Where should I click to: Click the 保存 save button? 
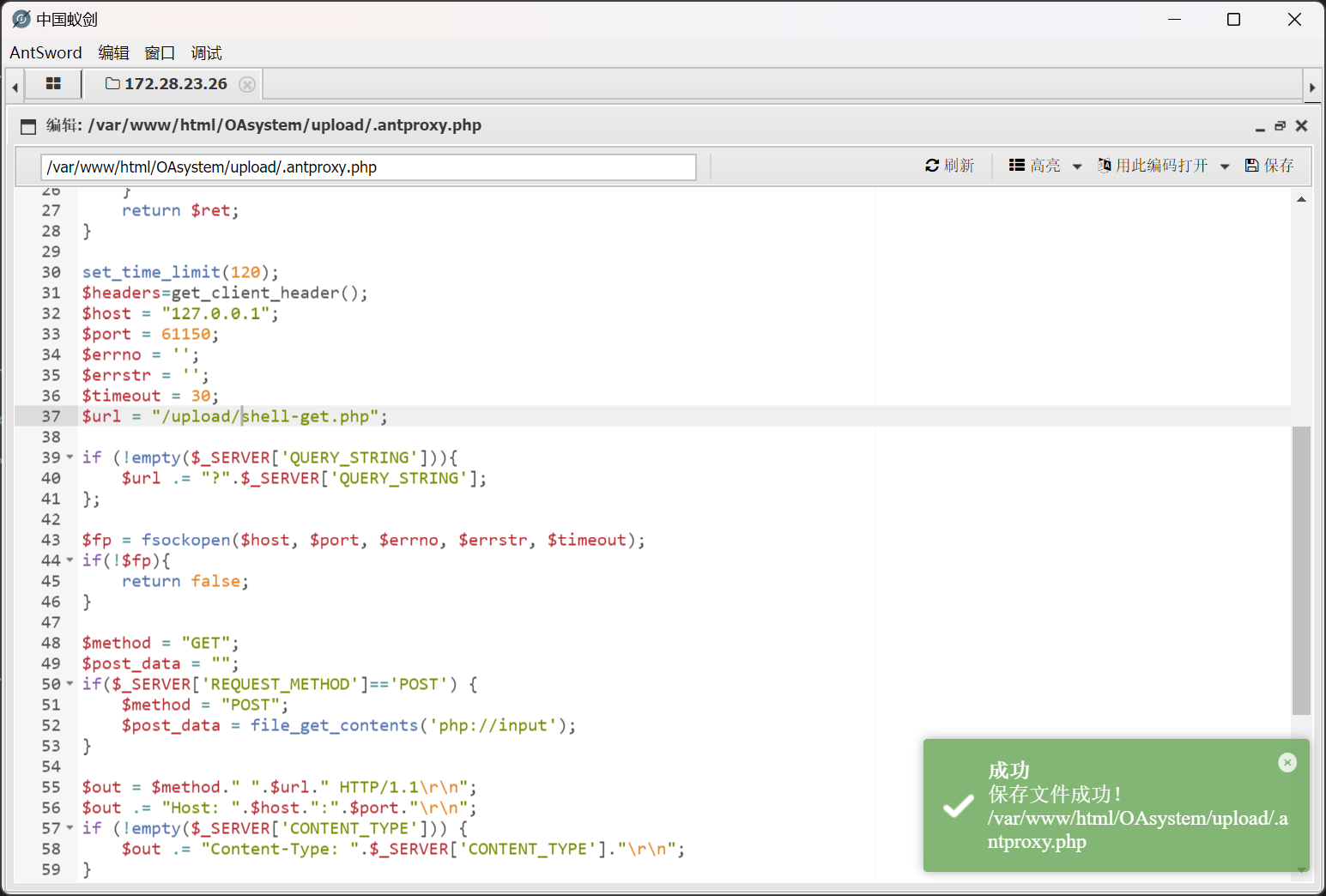click(1269, 166)
